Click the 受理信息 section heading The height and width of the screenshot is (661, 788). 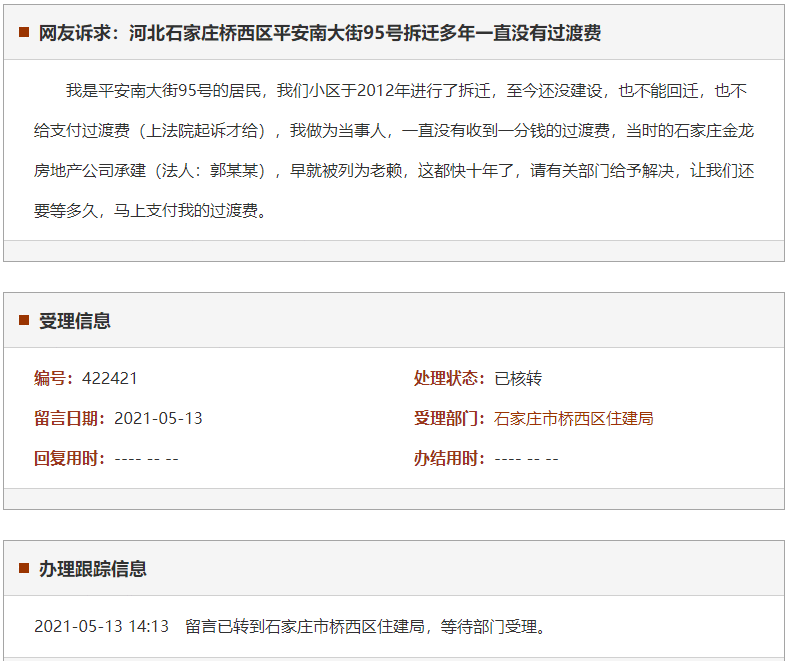click(75, 321)
